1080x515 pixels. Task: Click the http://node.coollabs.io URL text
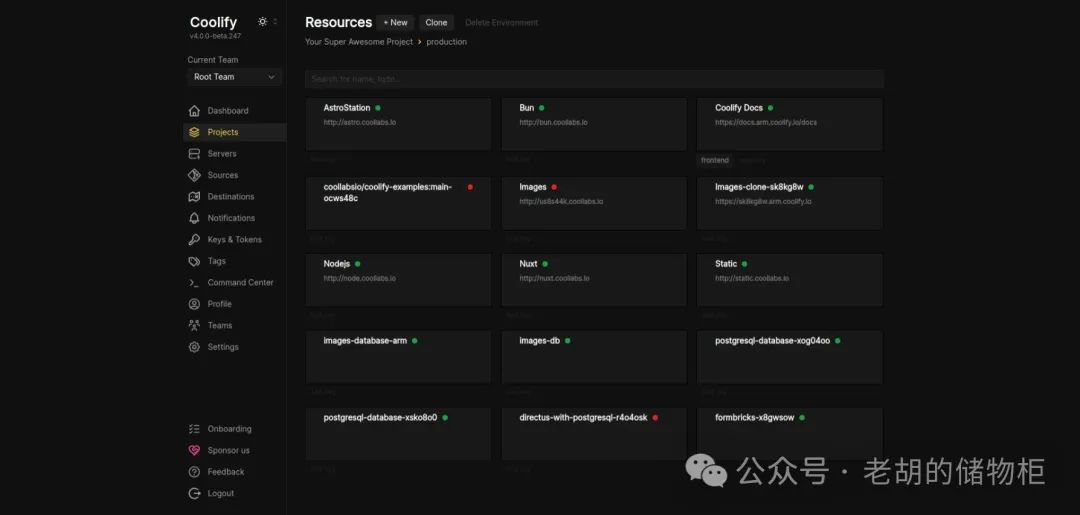360,279
